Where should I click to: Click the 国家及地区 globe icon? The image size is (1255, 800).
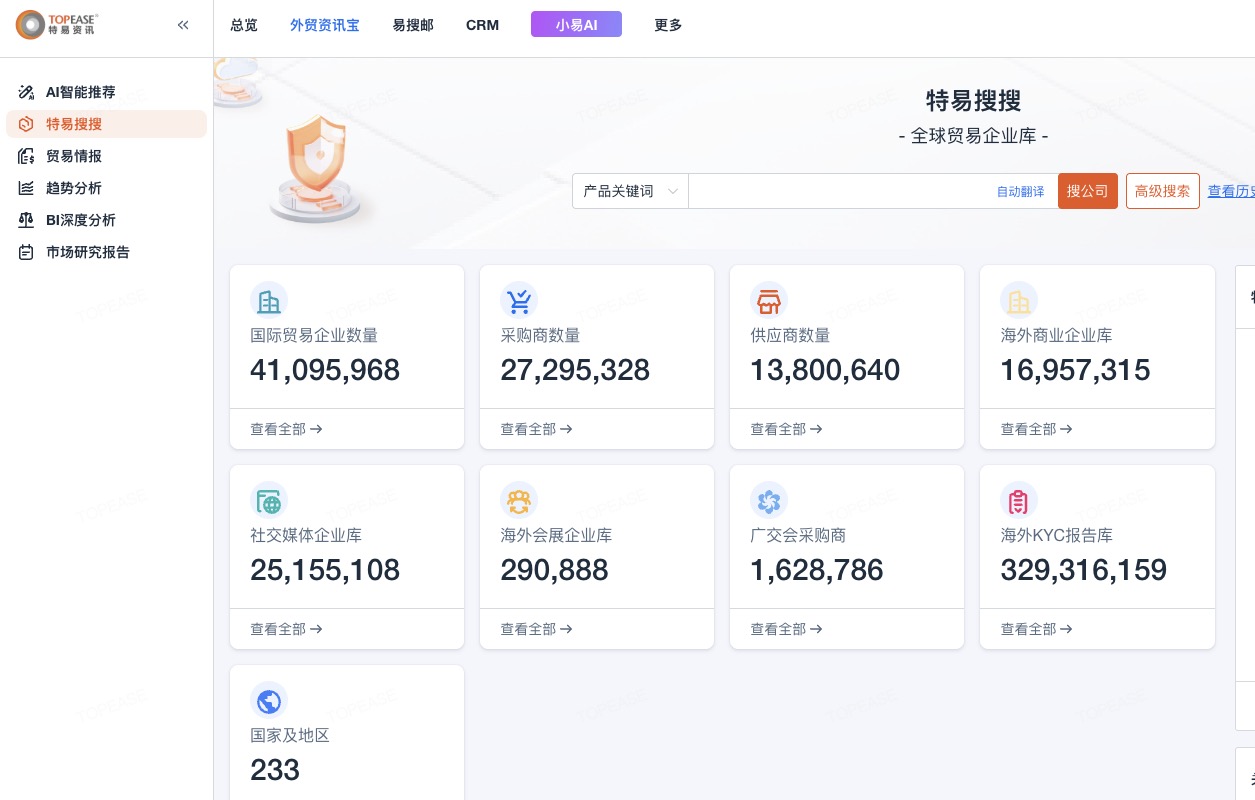point(268,700)
